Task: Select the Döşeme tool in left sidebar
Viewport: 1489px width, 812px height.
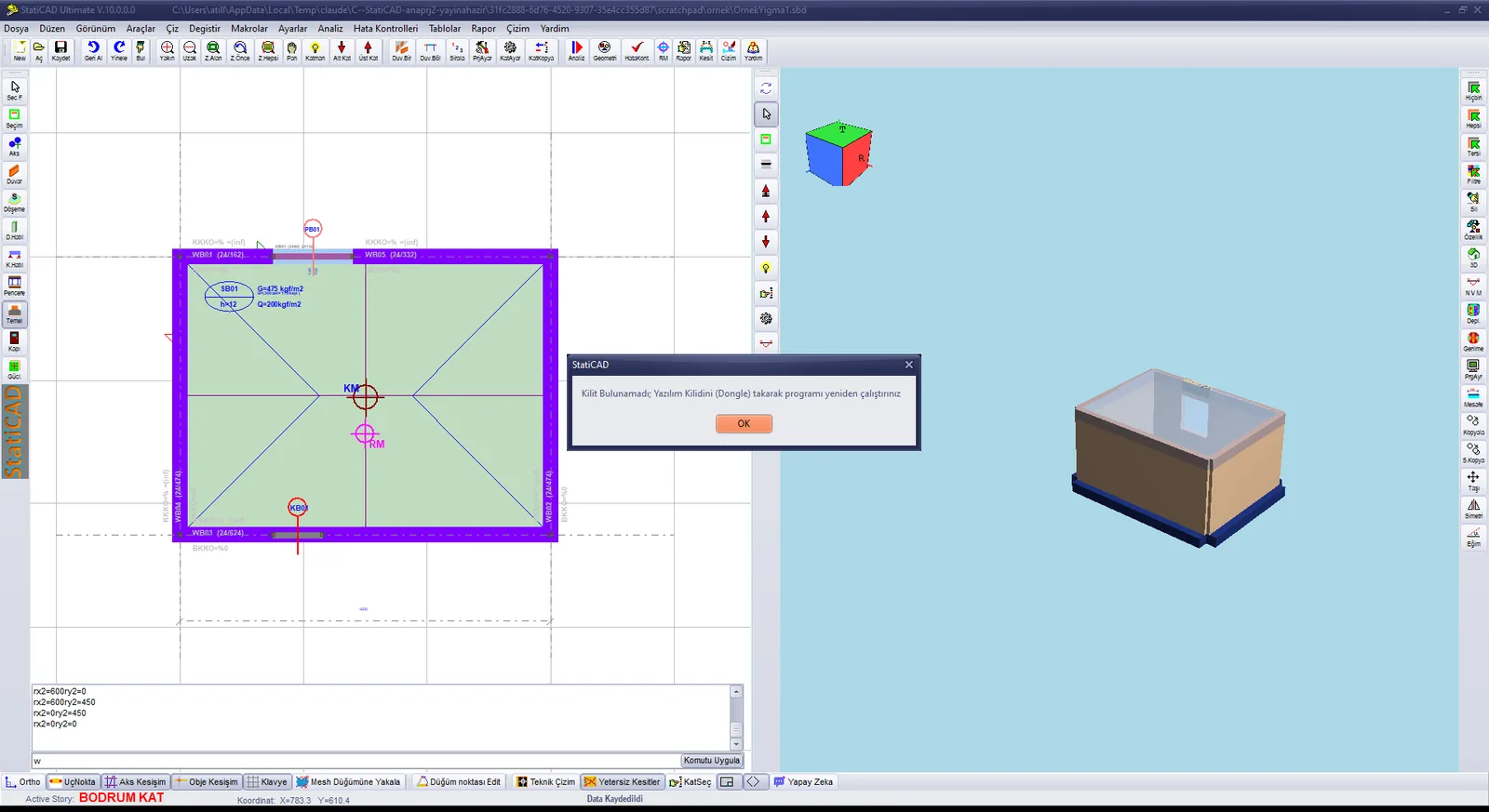Action: tap(14, 202)
